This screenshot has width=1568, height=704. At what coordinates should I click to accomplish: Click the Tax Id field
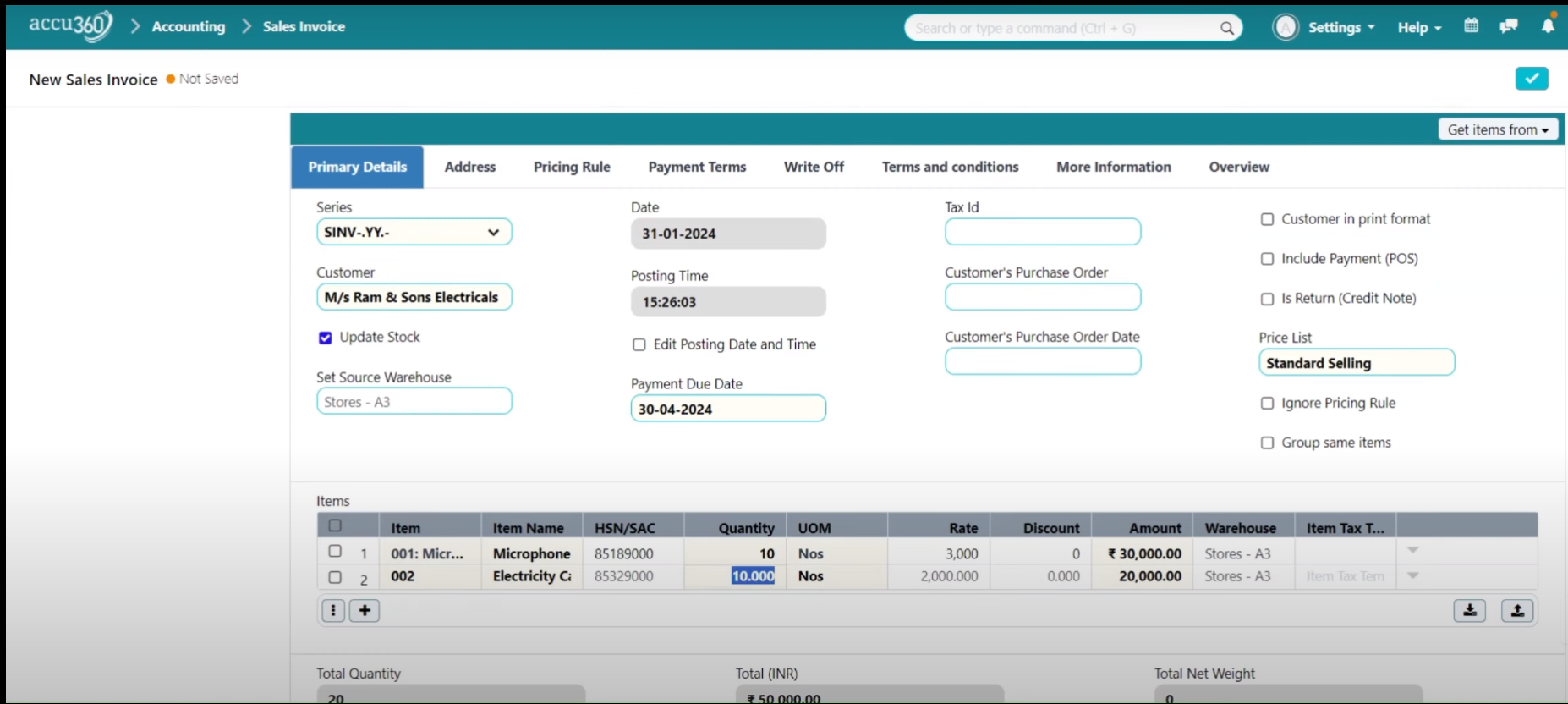1043,232
